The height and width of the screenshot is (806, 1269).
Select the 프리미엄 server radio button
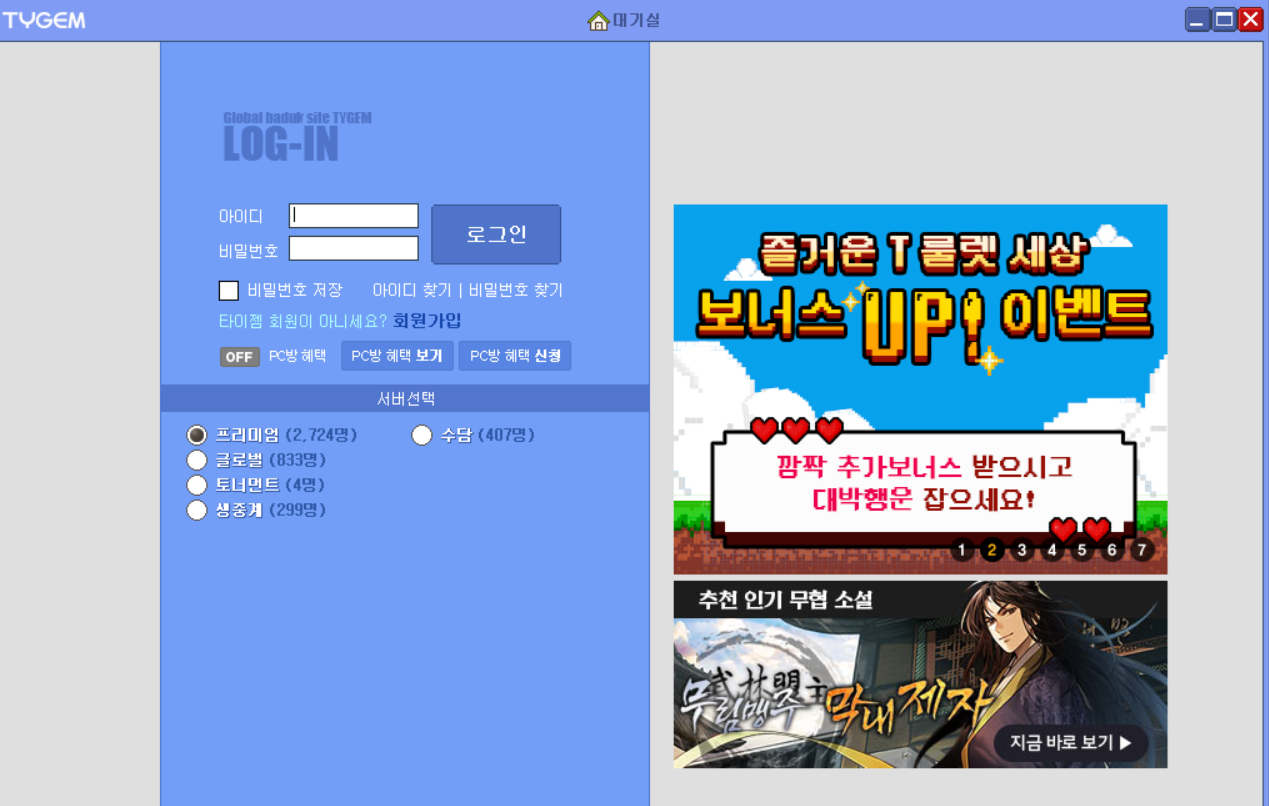(197, 435)
